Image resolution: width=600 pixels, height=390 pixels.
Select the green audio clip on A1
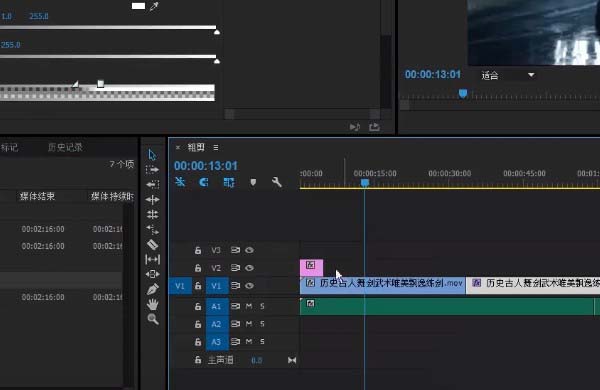click(x=447, y=307)
